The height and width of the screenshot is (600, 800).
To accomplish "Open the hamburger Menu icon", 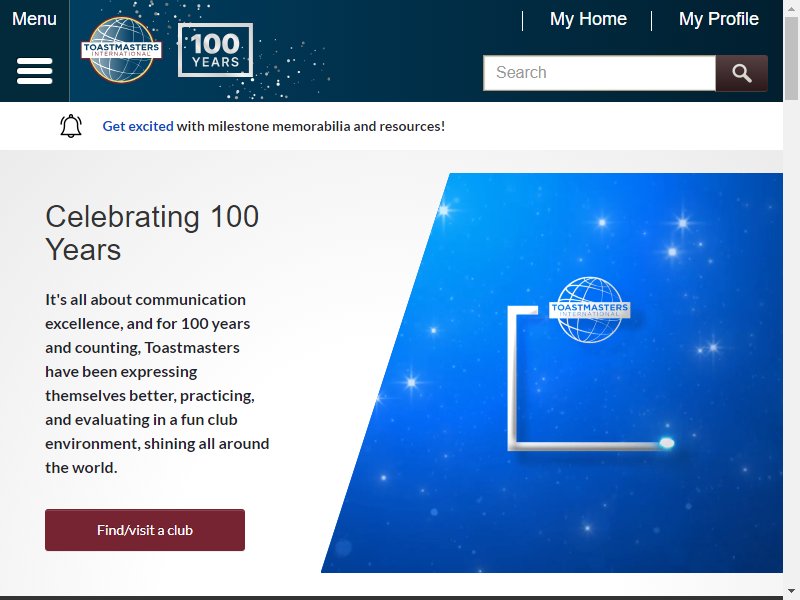I will click(x=35, y=71).
